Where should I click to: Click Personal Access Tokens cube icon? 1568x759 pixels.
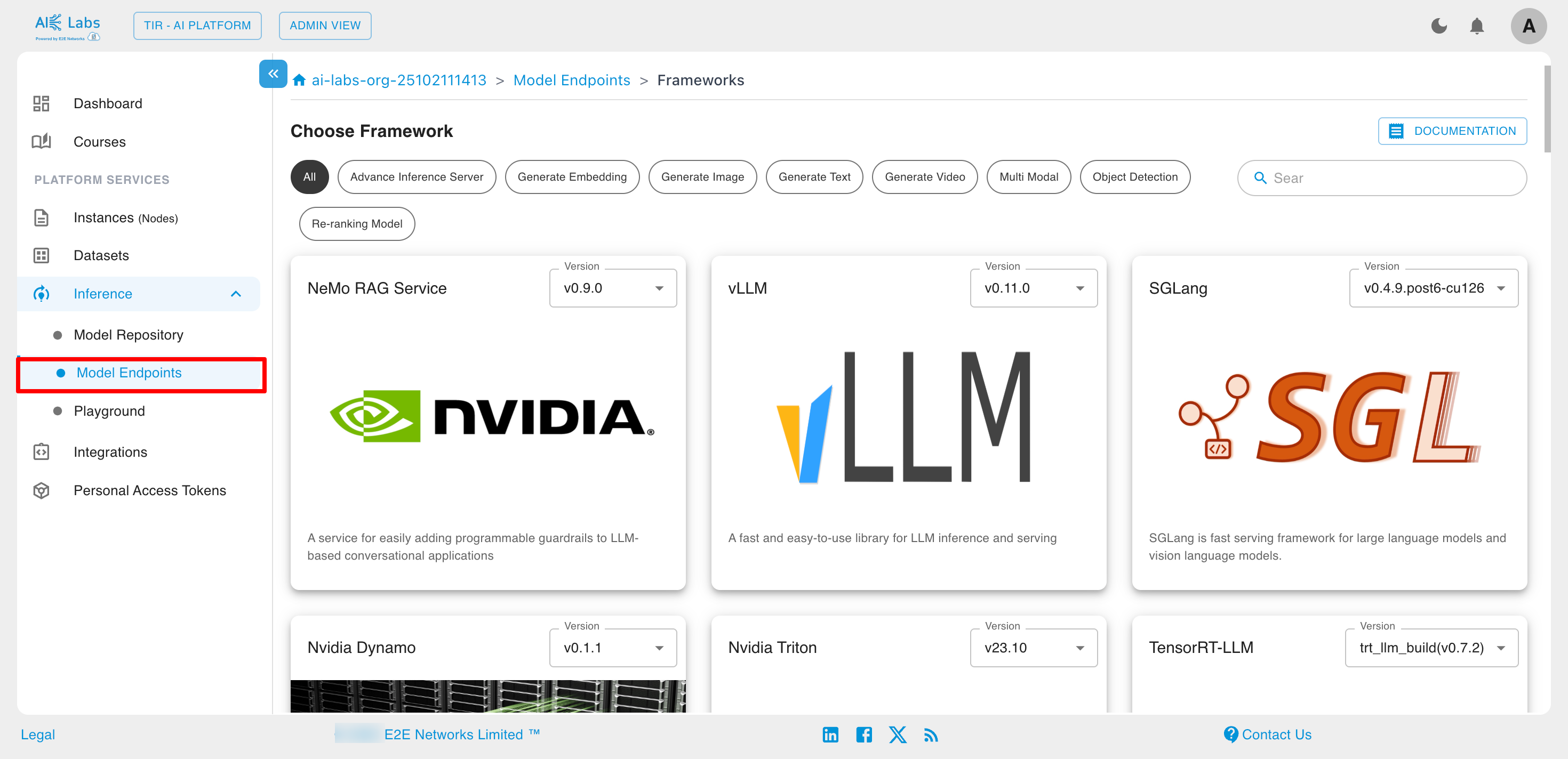41,490
